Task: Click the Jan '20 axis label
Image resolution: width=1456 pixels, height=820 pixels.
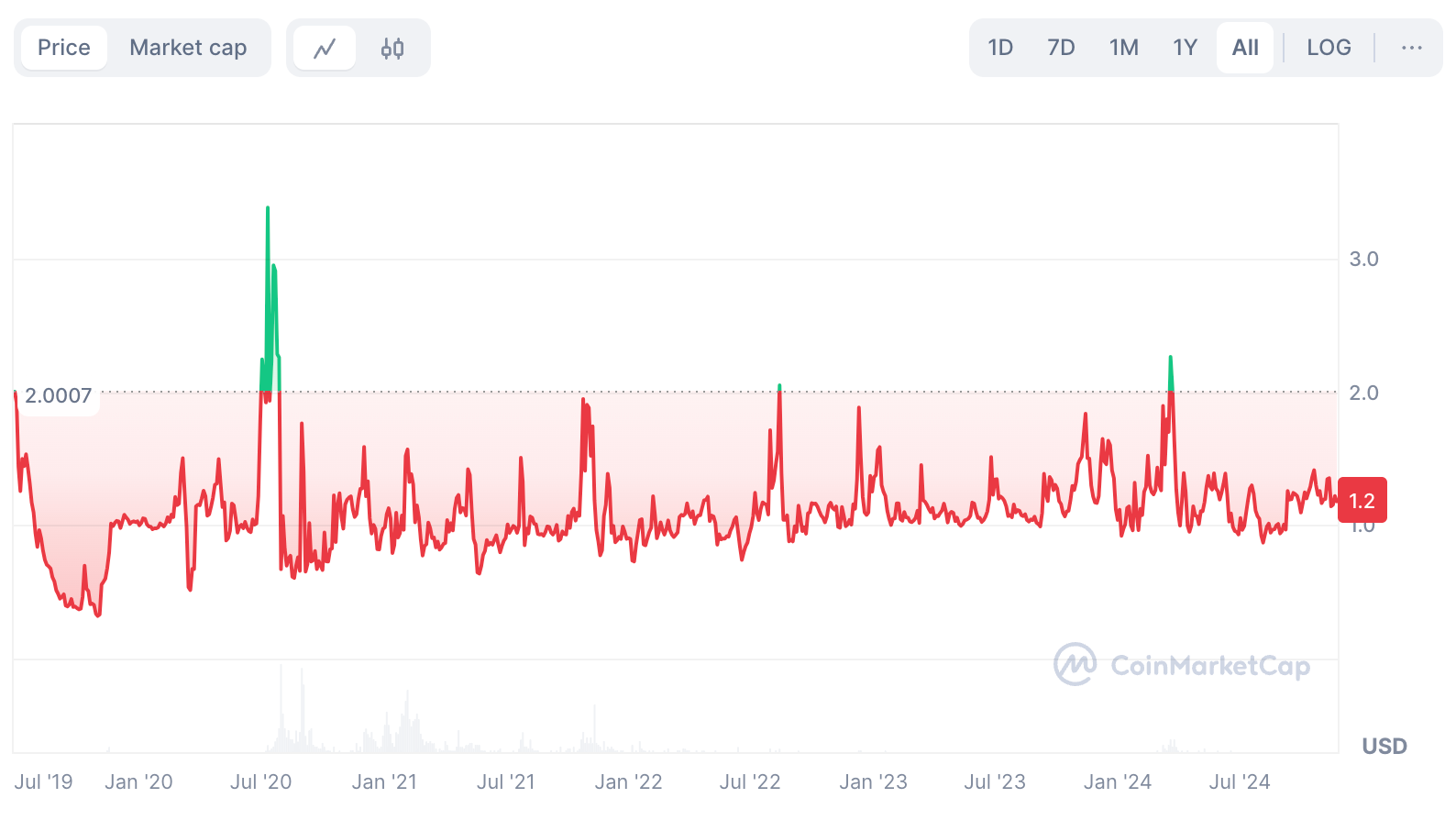Action: pos(138,782)
